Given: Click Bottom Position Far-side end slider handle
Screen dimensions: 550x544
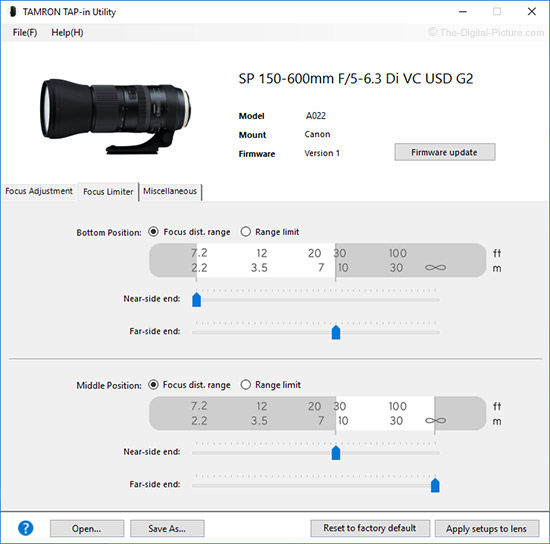Looking at the screenshot, I should 336,332.
